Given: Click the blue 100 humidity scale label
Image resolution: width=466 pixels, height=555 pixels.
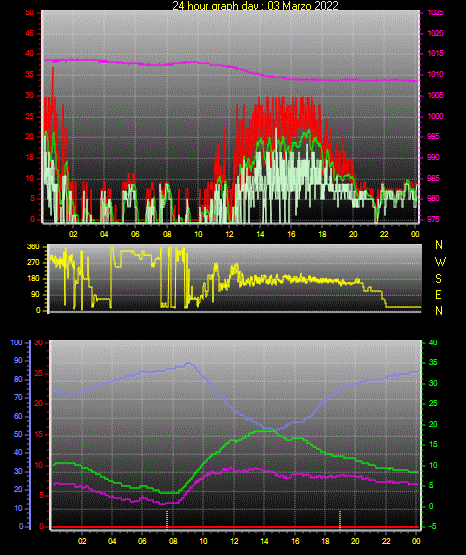Looking at the screenshot, I should point(16,343).
